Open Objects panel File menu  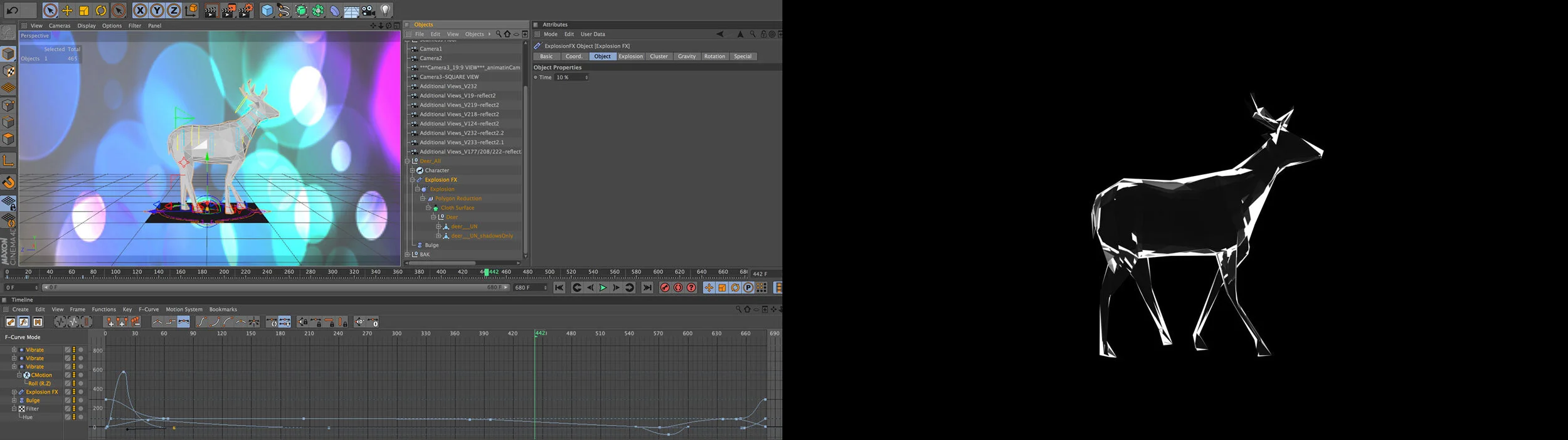[420, 34]
